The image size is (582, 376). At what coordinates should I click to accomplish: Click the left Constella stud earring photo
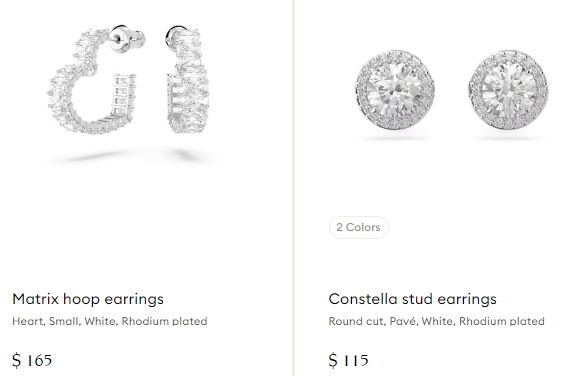coord(395,90)
